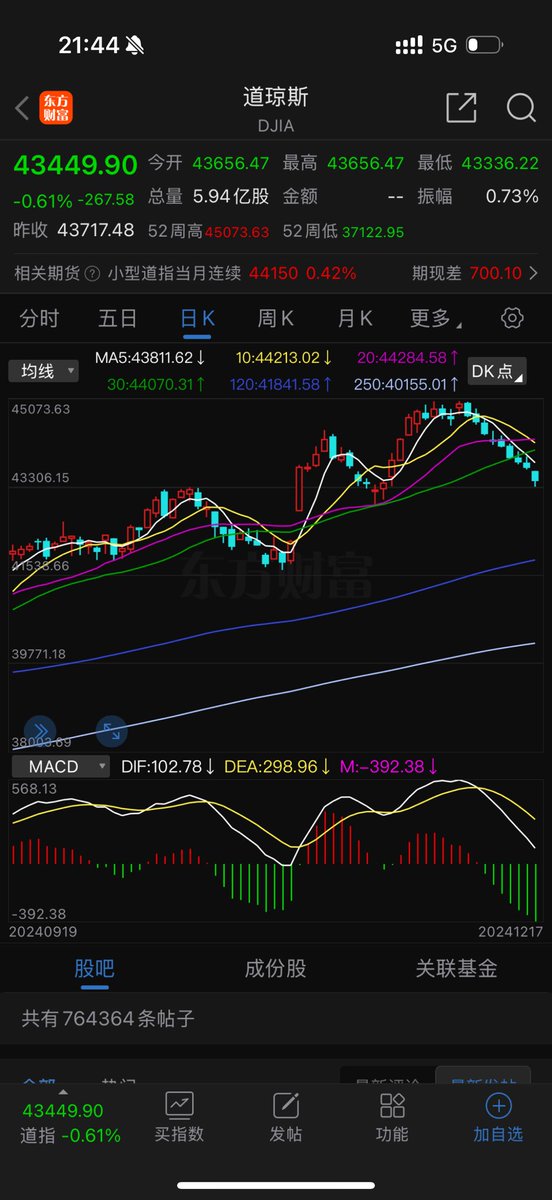The image size is (552, 1200).
Task: Tap the 21:44 clock
Action: [x=89, y=45]
